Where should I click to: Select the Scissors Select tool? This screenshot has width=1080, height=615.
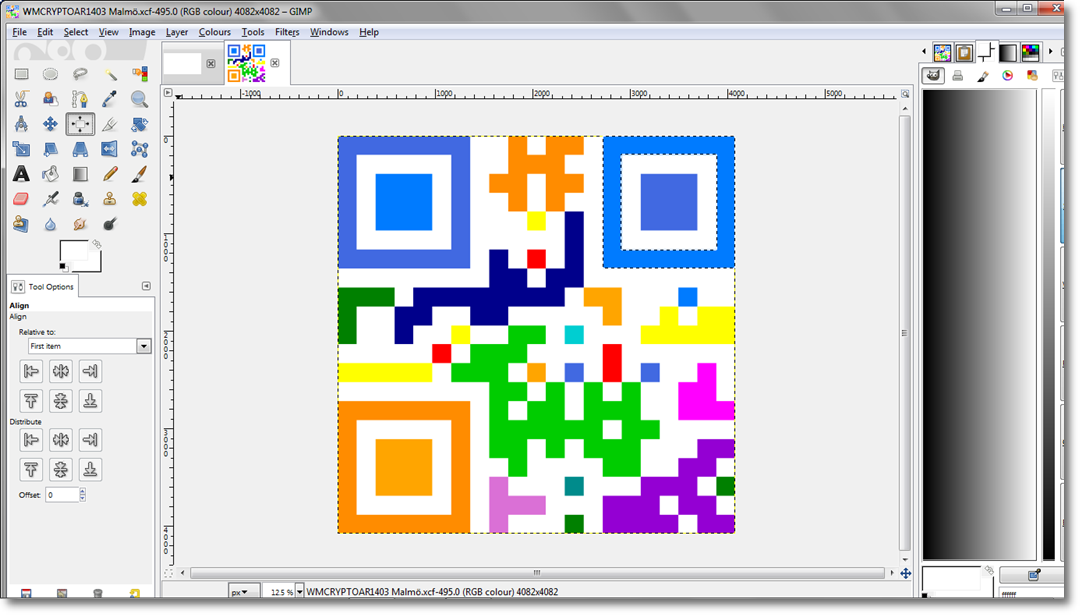pyautogui.click(x=21, y=99)
